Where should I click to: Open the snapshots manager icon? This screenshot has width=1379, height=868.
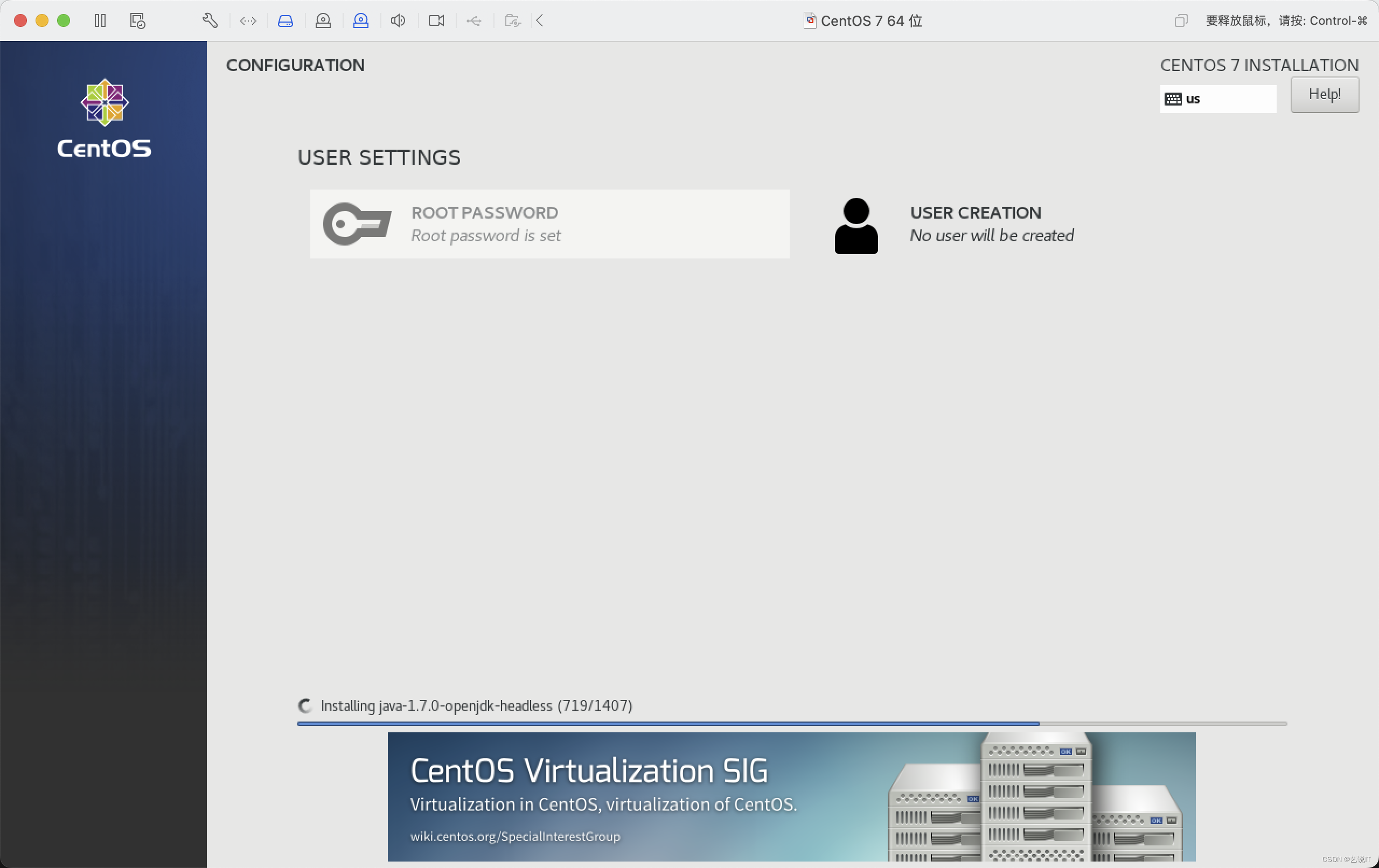137,20
